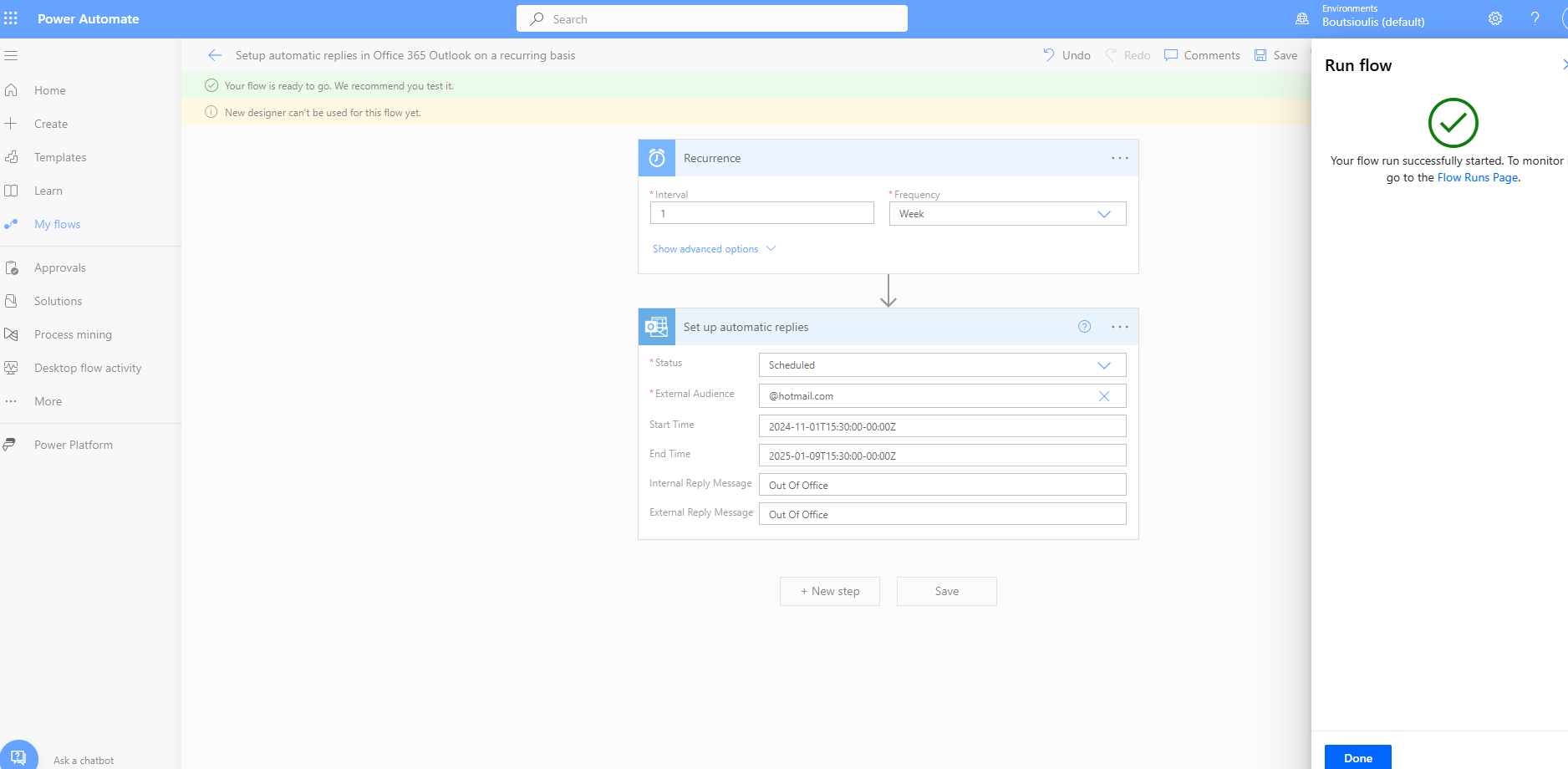Open the Frequency Week dropdown

pyautogui.click(x=1007, y=214)
